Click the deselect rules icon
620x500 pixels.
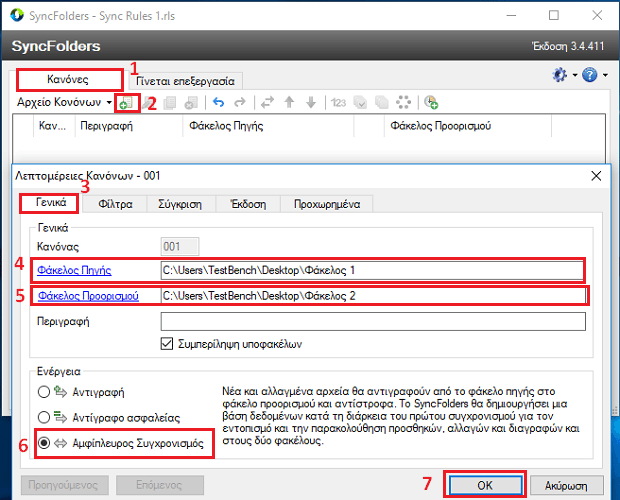click(x=382, y=102)
